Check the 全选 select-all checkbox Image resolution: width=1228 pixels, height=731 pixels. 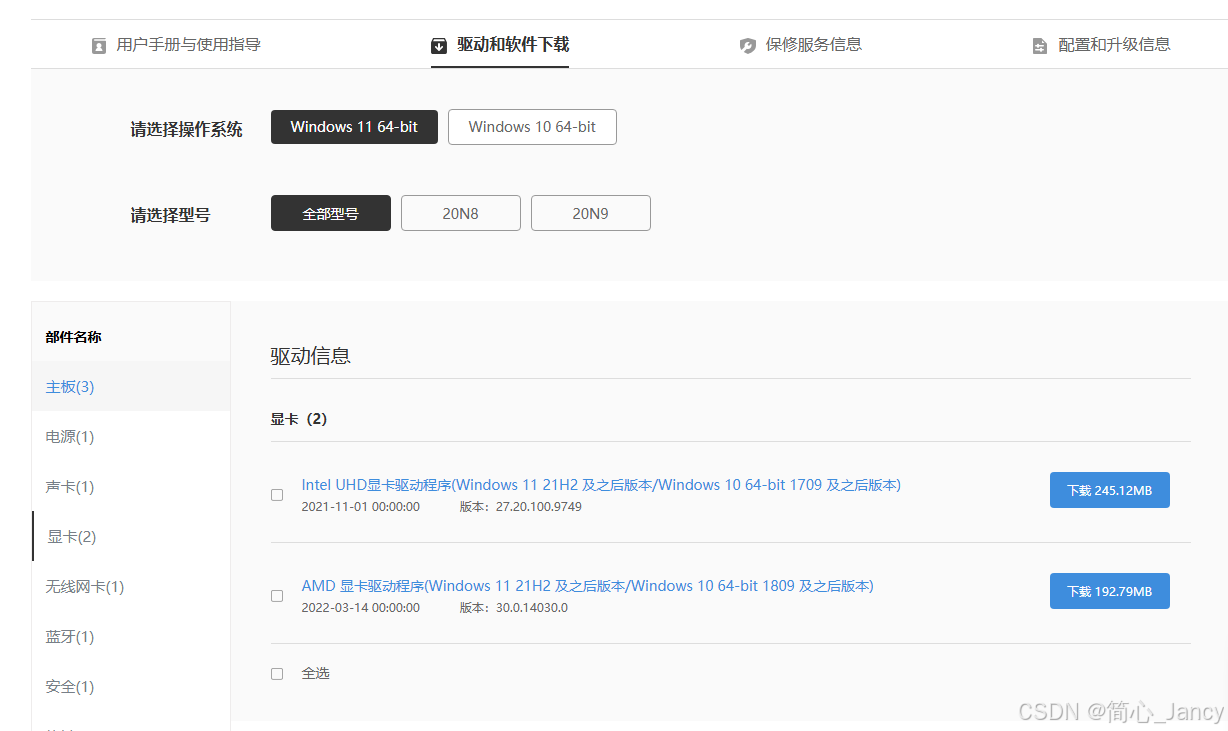tap(277, 674)
